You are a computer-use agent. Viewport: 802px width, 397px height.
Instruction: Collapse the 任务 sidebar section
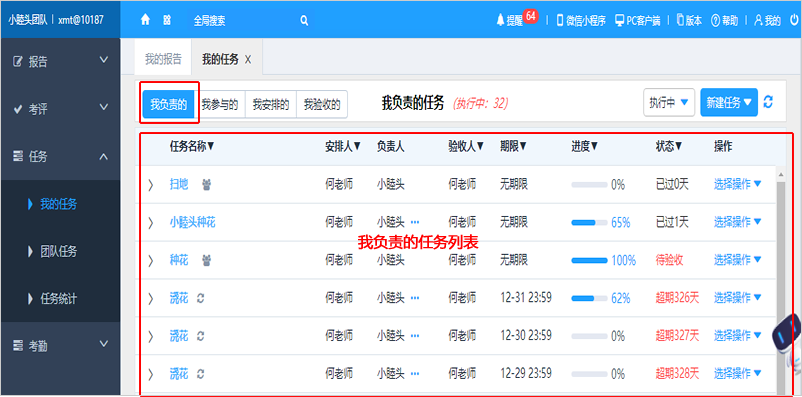[x=103, y=156]
